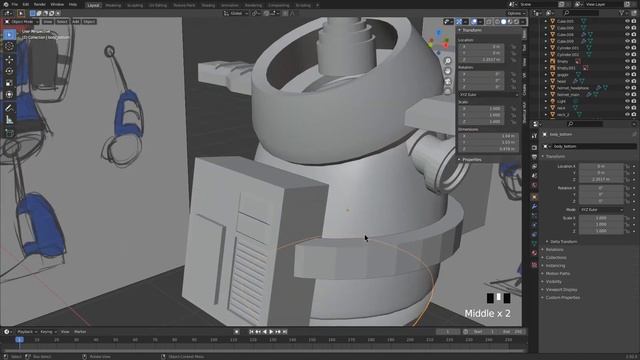
Task: Open the timeline Playback menu
Action: pos(27,332)
